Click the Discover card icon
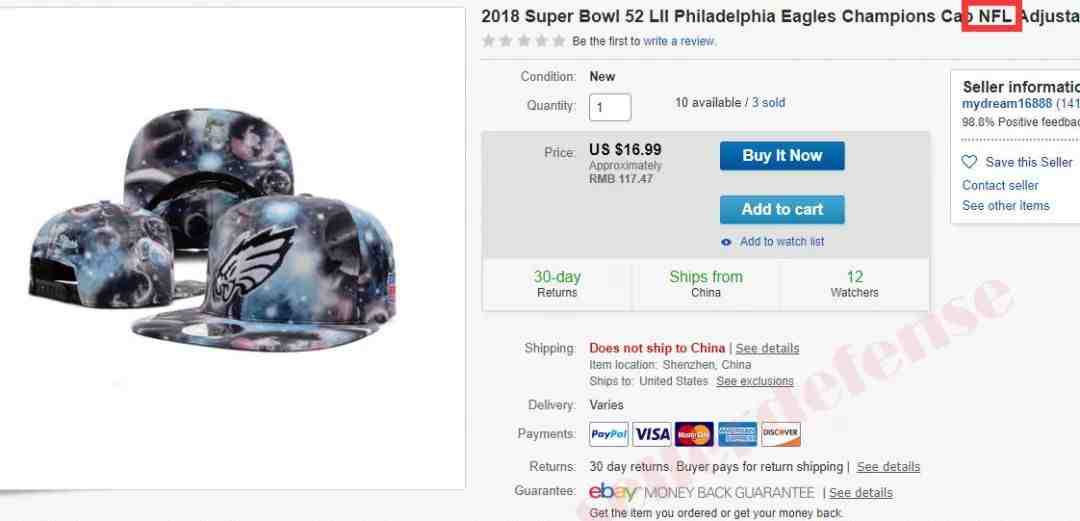This screenshot has width=1080, height=521. coord(780,434)
